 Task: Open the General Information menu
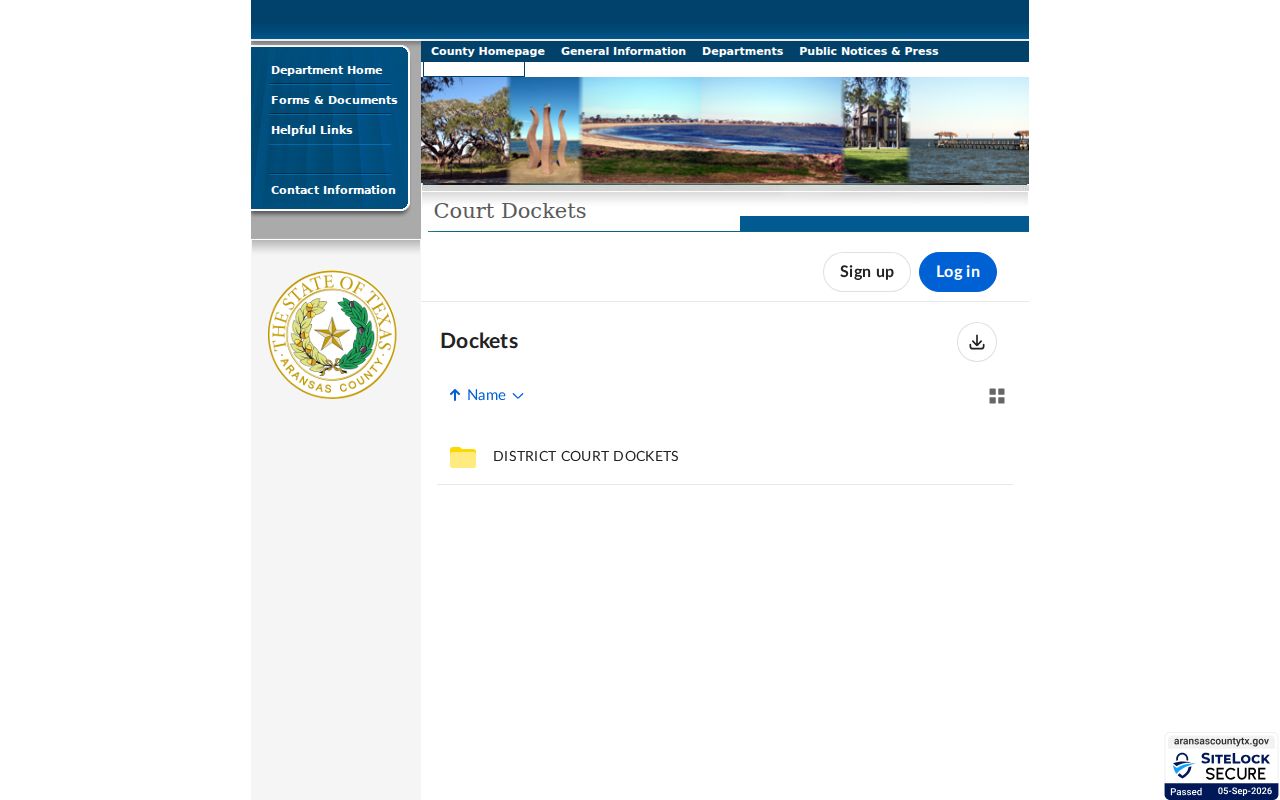click(623, 51)
